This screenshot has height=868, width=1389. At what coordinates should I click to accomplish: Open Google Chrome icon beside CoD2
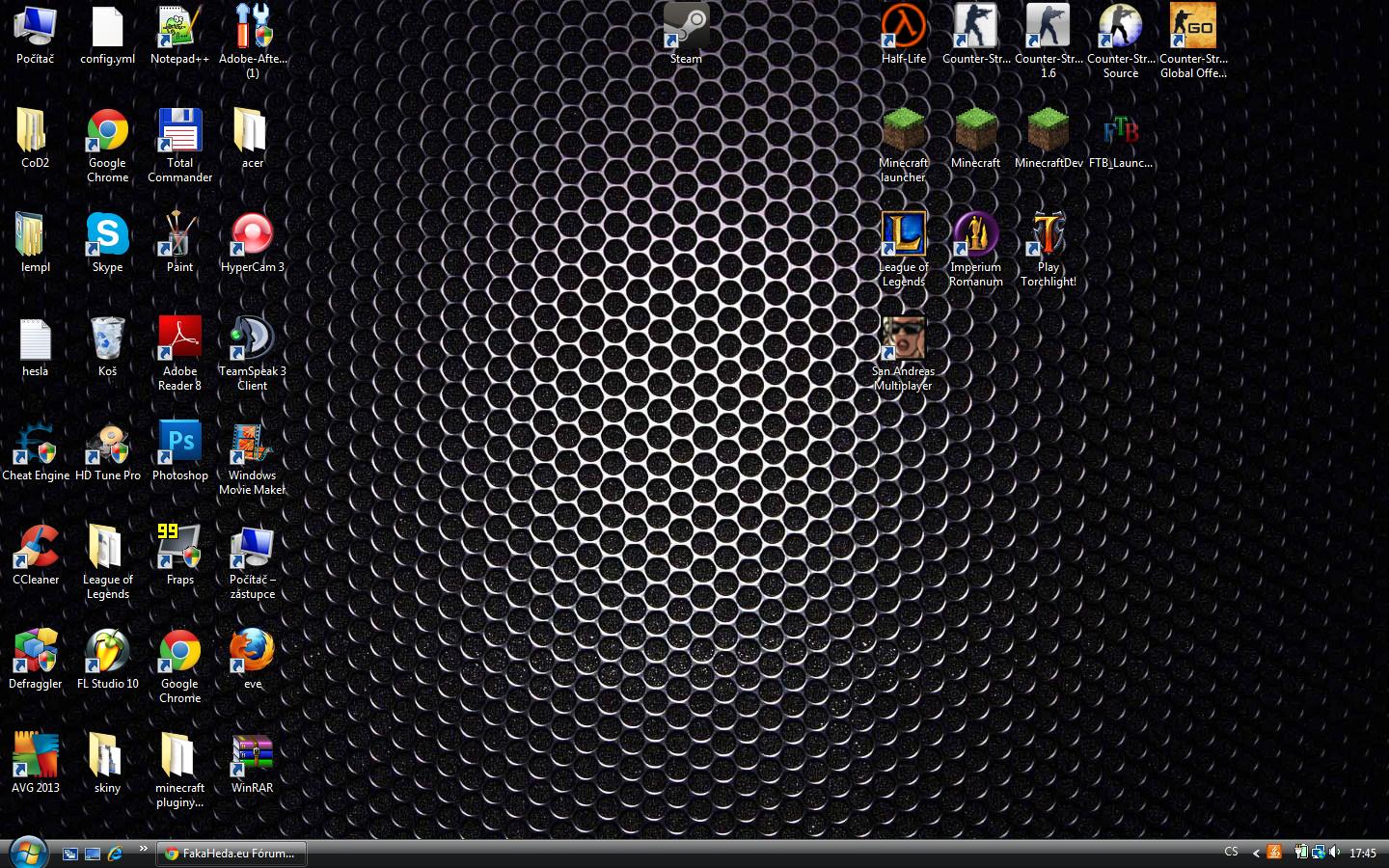[107, 145]
